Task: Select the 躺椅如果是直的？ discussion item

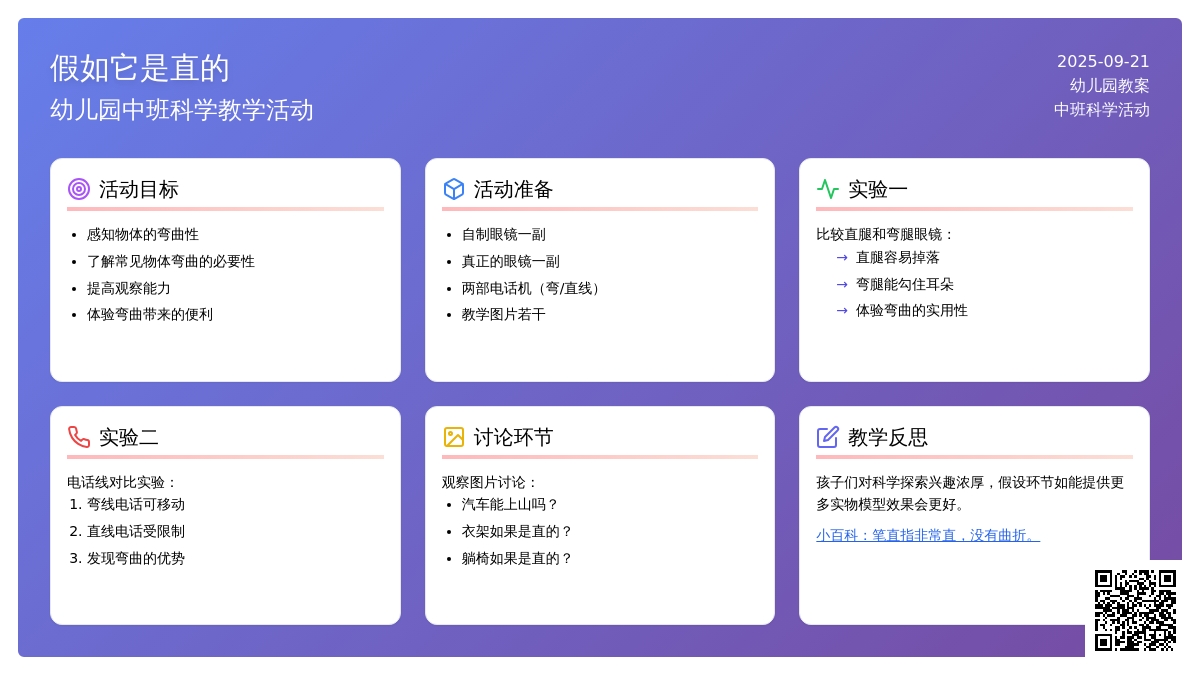Action: (x=517, y=558)
